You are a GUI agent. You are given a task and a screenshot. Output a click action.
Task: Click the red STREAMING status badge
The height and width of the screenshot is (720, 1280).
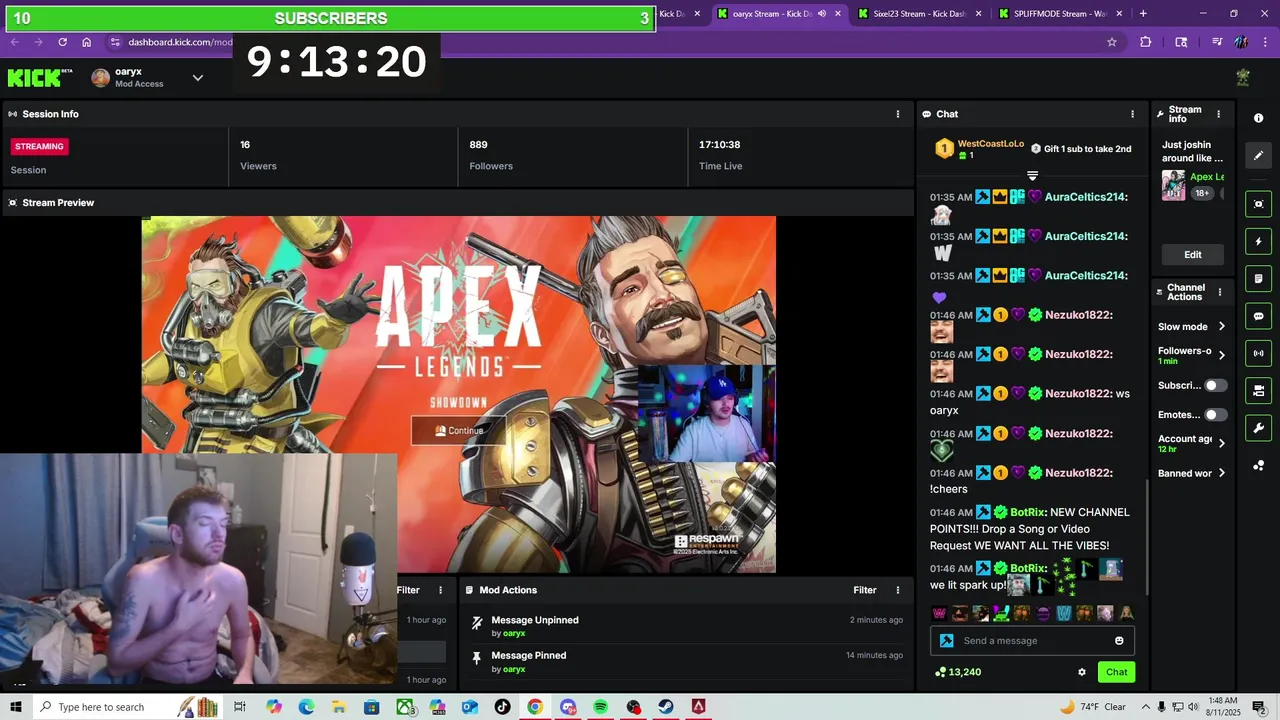pos(39,146)
